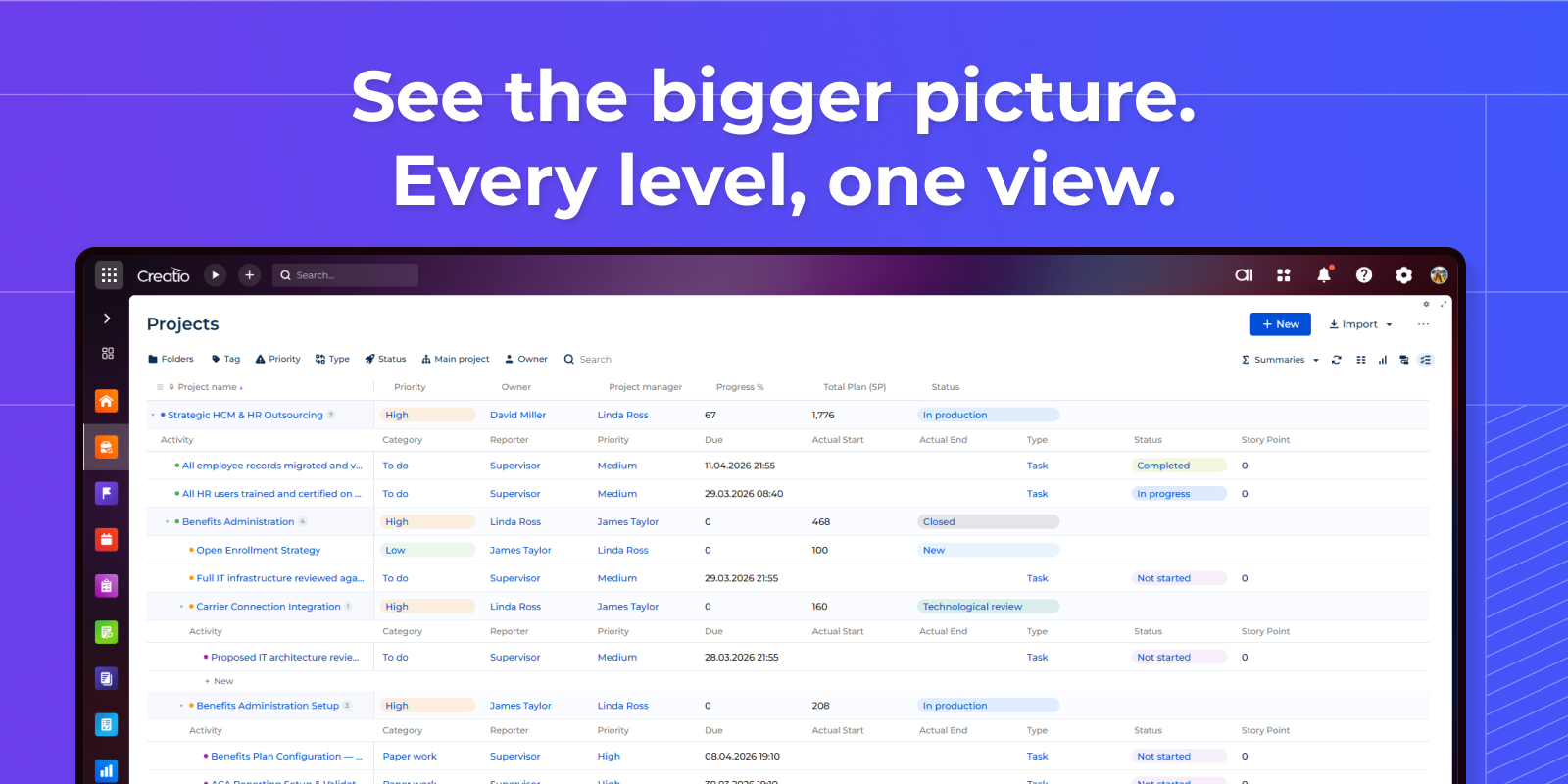This screenshot has height=784, width=1568.
Task: Click the blue New button
Action: 1280,324
